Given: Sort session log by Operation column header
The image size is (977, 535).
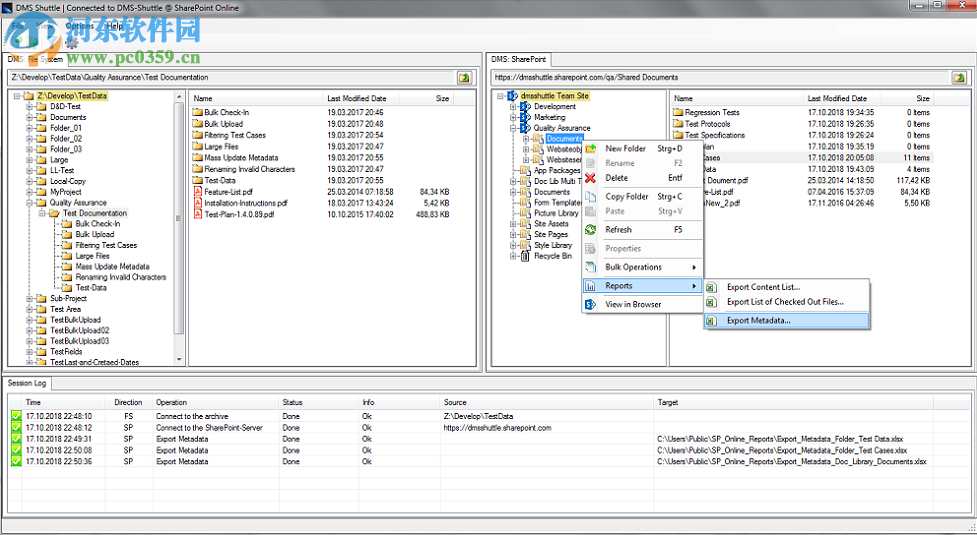Looking at the screenshot, I should pyautogui.click(x=216, y=402).
